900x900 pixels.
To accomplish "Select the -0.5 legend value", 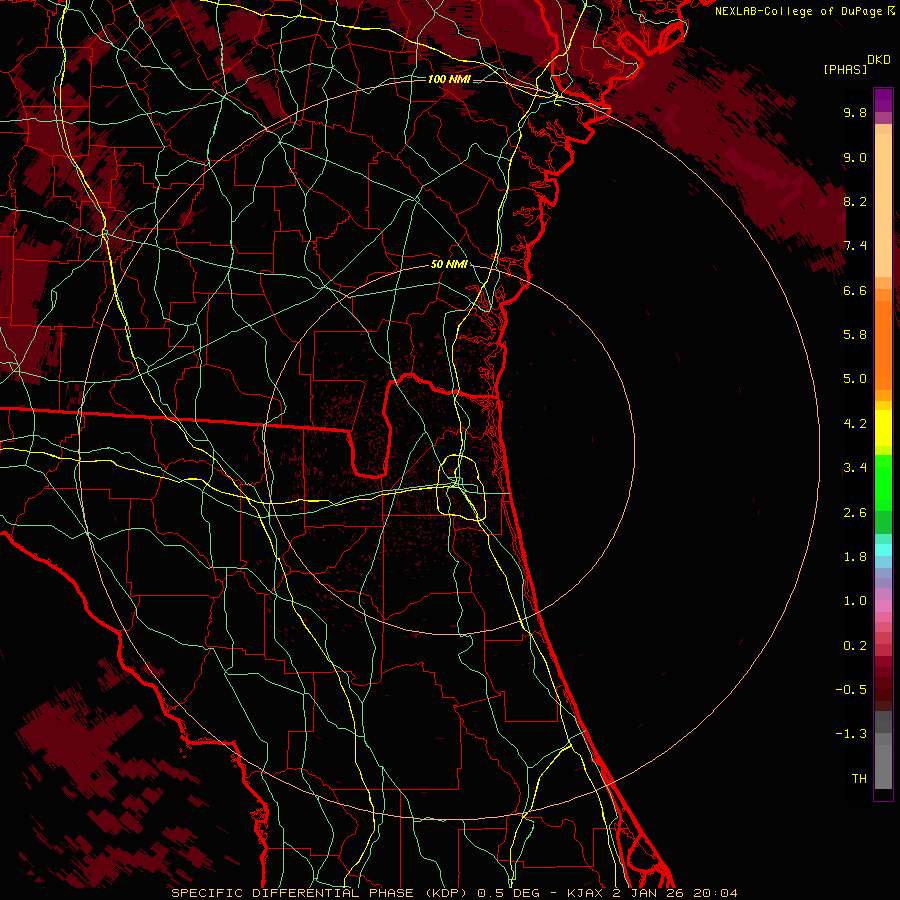I will coord(851,690).
